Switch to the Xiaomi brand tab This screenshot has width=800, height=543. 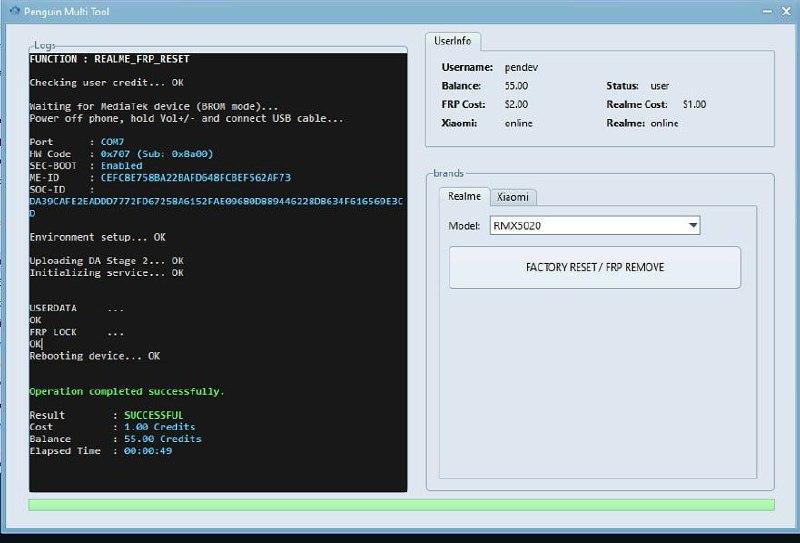pos(513,197)
